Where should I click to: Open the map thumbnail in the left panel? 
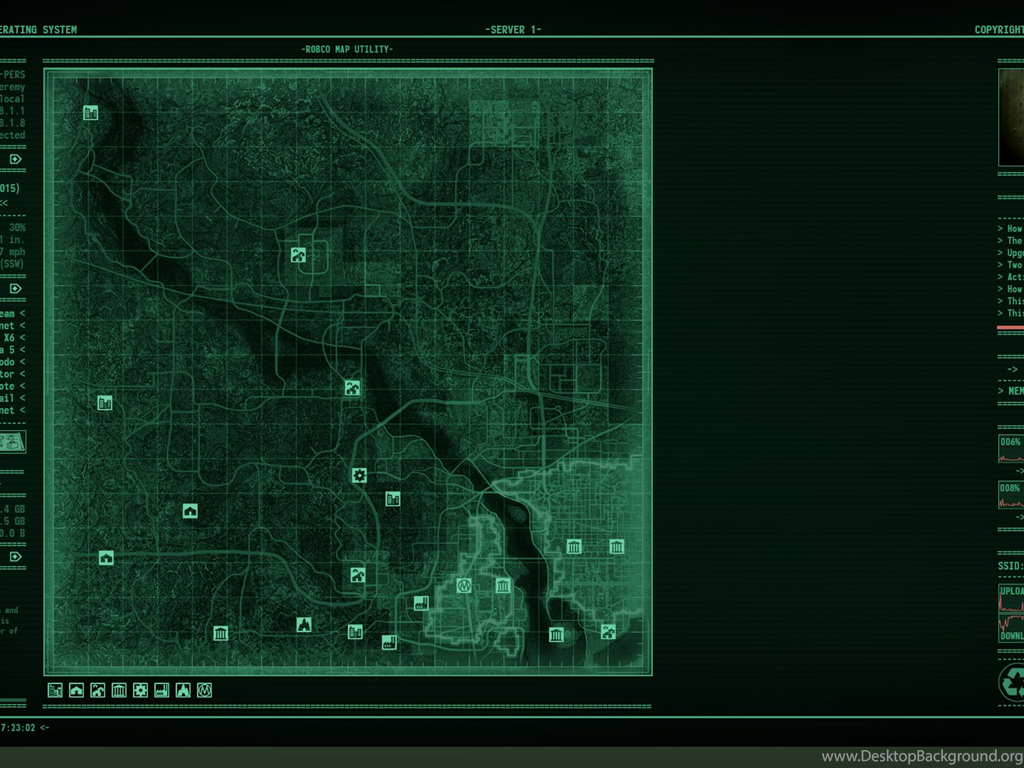12,442
